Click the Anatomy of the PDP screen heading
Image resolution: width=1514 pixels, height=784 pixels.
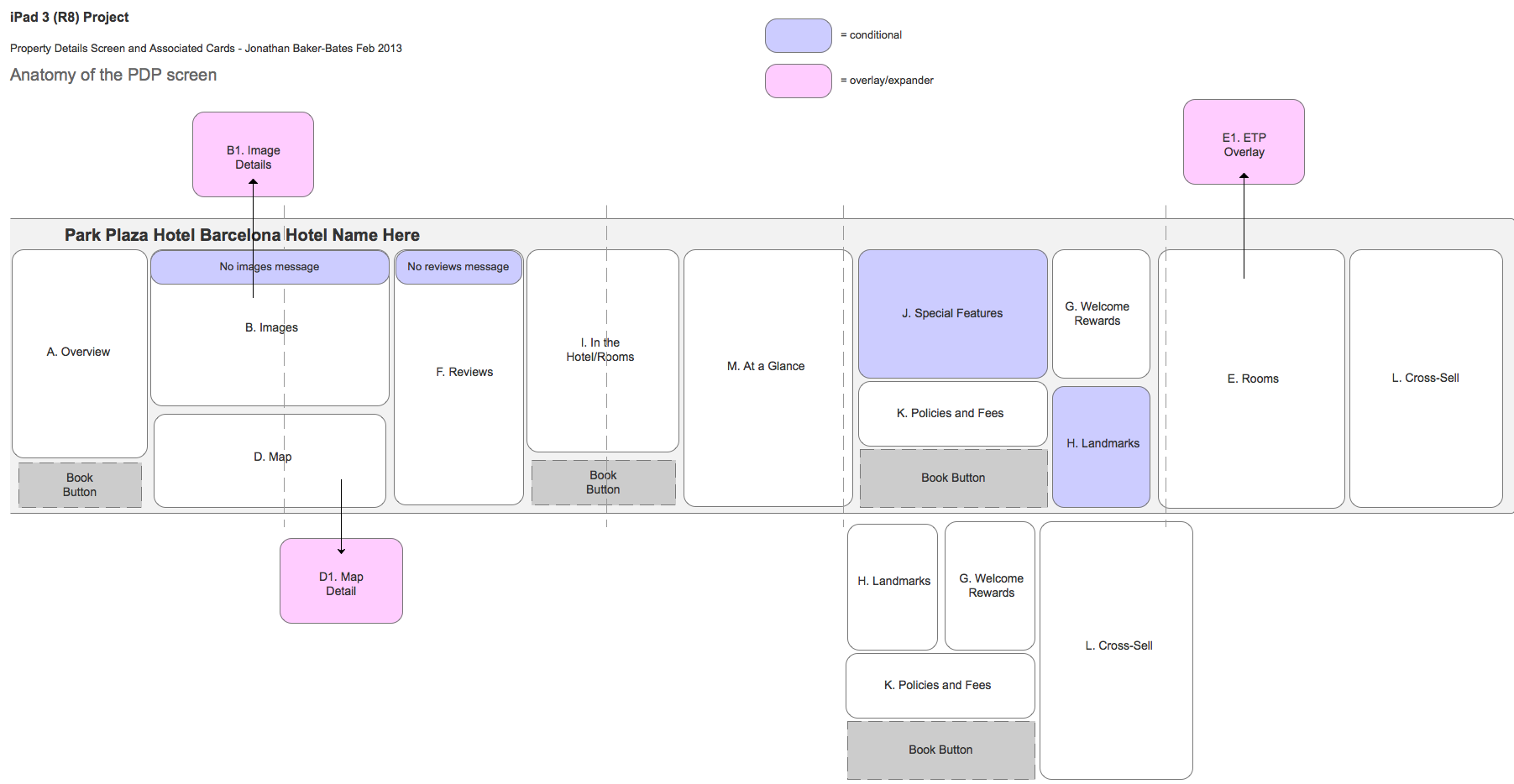(113, 75)
